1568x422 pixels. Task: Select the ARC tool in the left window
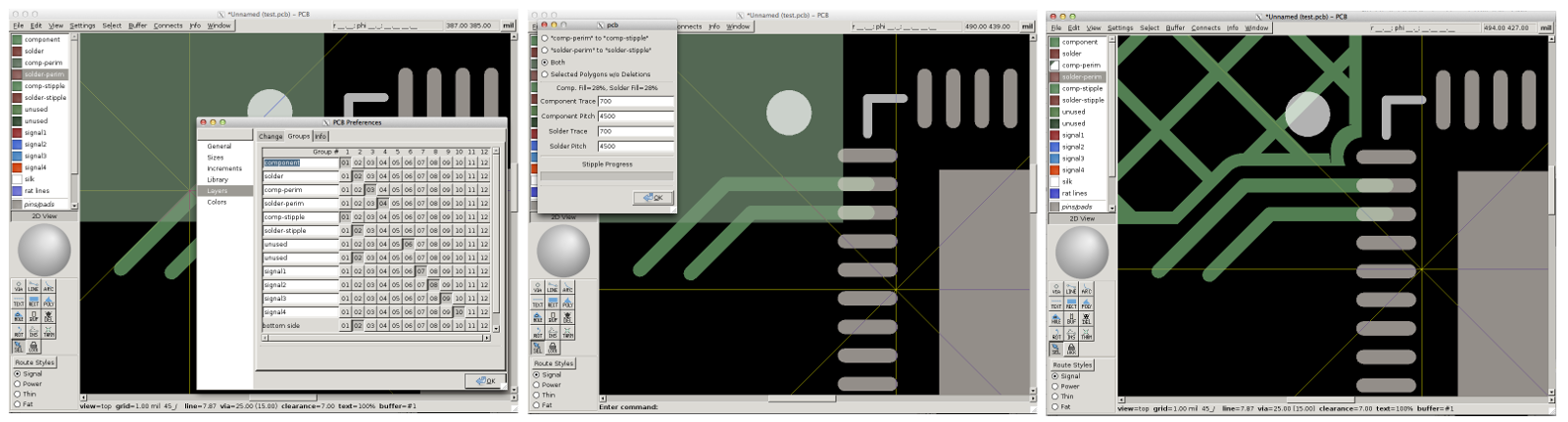tap(48, 287)
